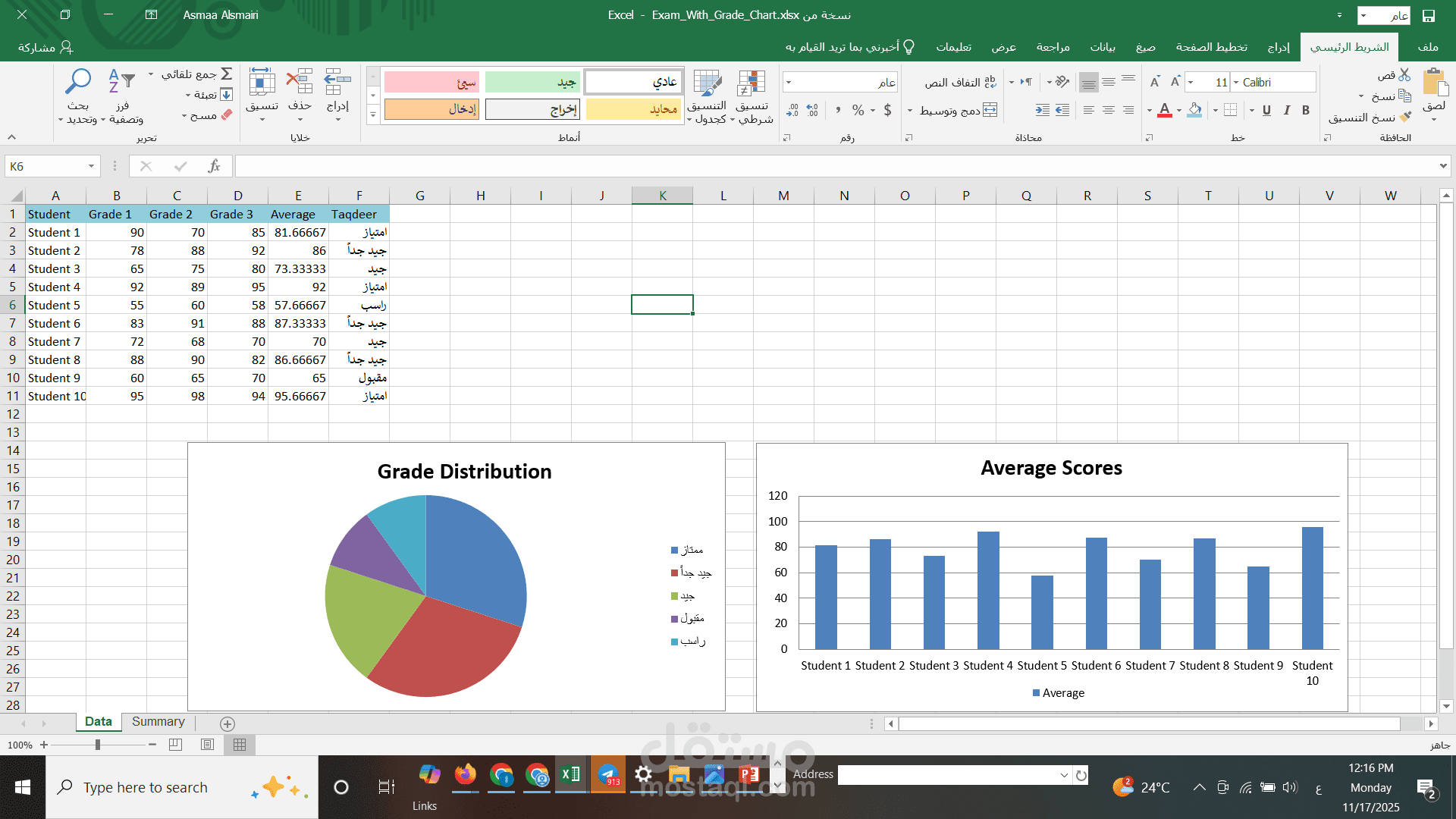Click the fill color bucket icon
The image size is (1456, 819).
1195,110
